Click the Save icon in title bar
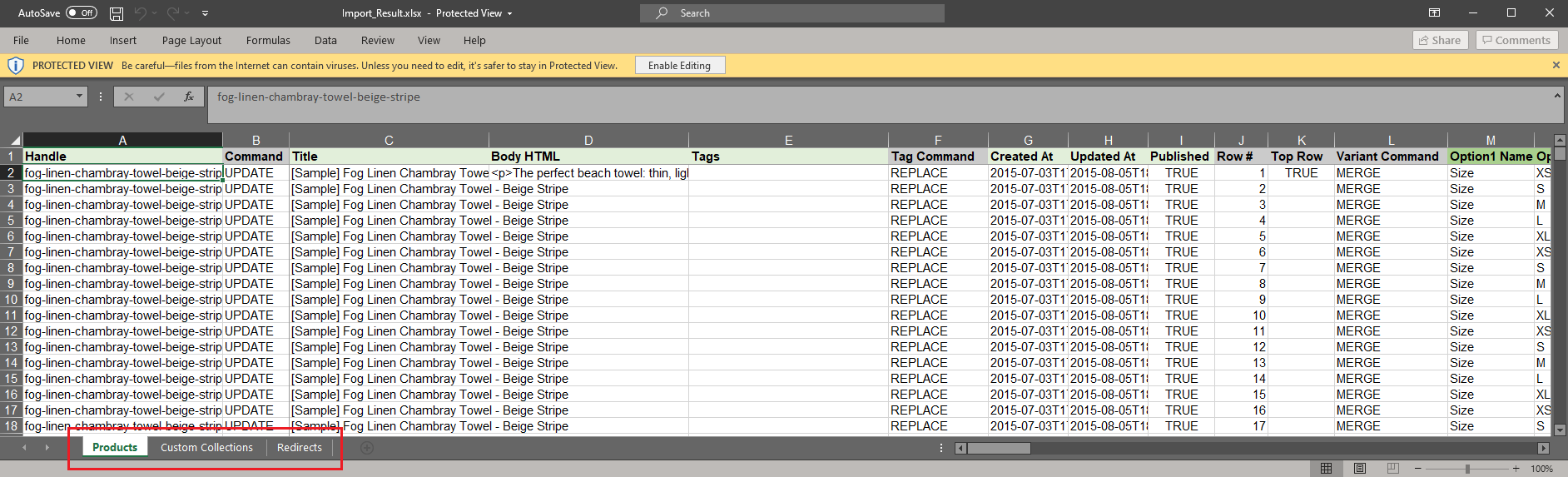The width and height of the screenshot is (1568, 477). tap(117, 13)
